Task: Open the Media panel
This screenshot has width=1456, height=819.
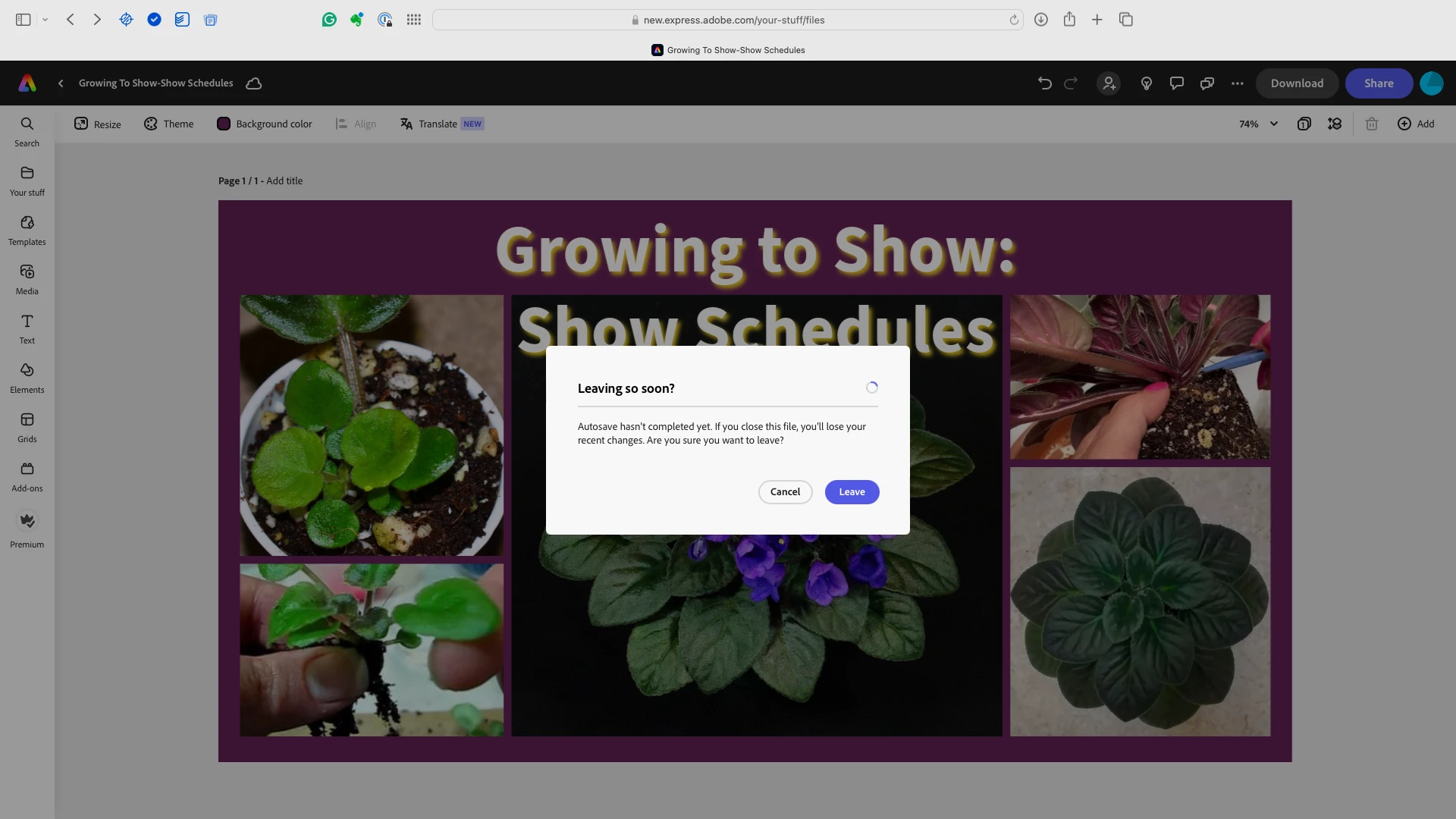Action: click(27, 280)
